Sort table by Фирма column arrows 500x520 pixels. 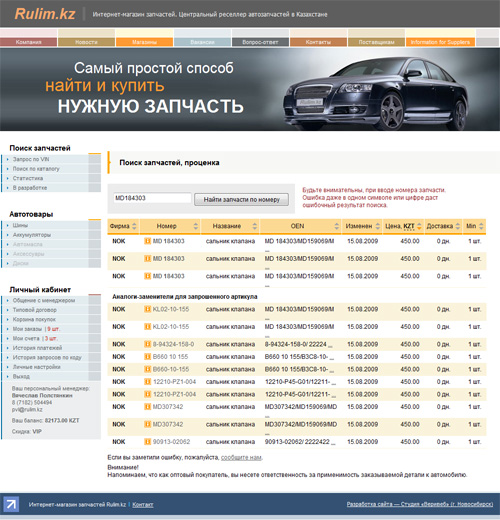click(134, 226)
